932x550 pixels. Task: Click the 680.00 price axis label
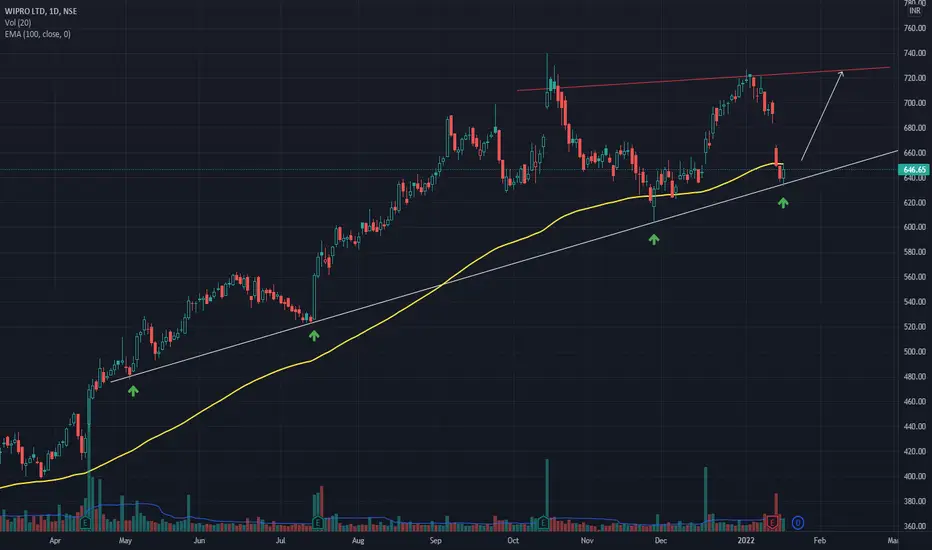point(914,128)
